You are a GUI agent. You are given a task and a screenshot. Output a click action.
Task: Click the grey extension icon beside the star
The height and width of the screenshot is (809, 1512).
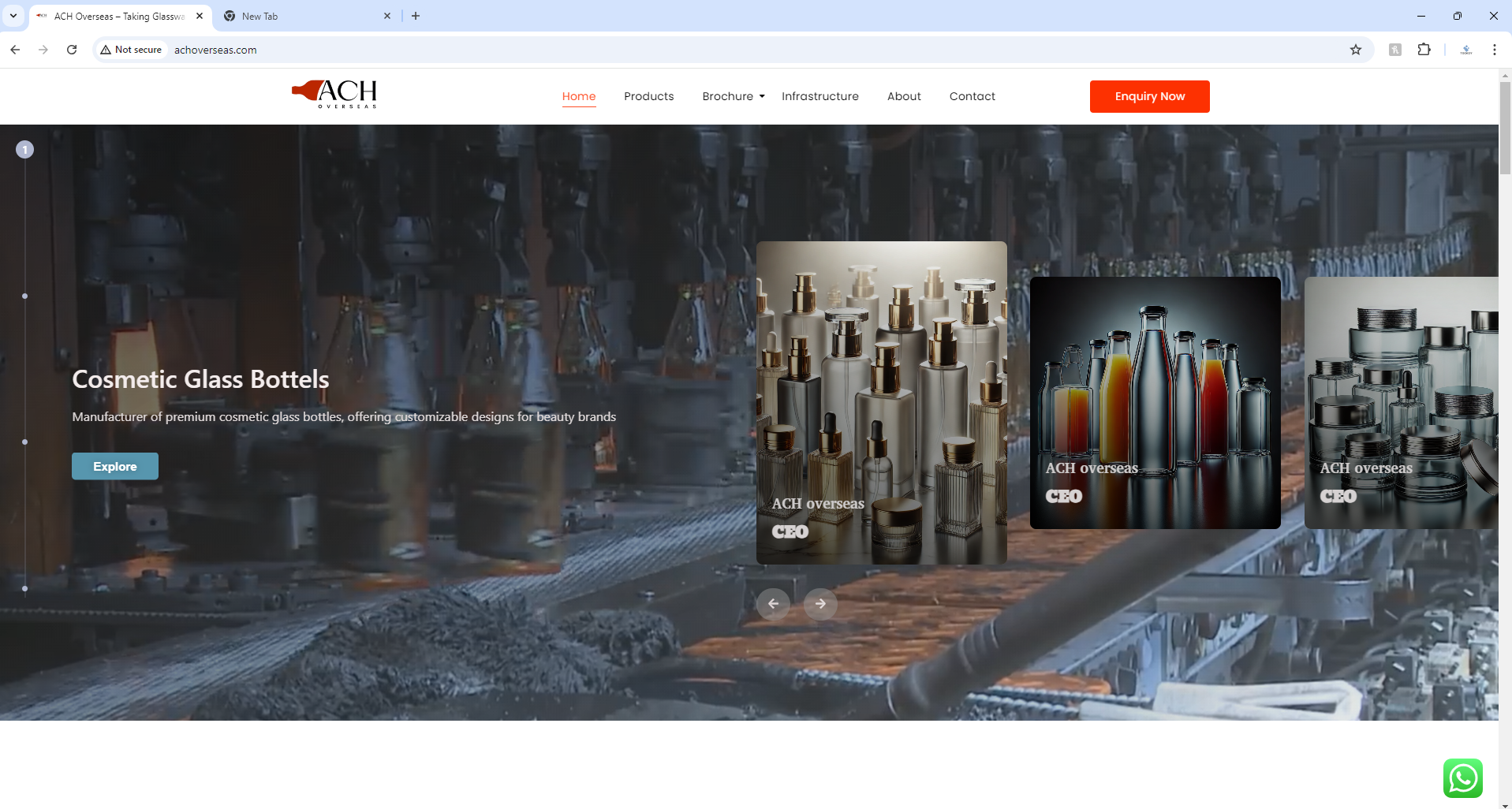pos(1395,50)
